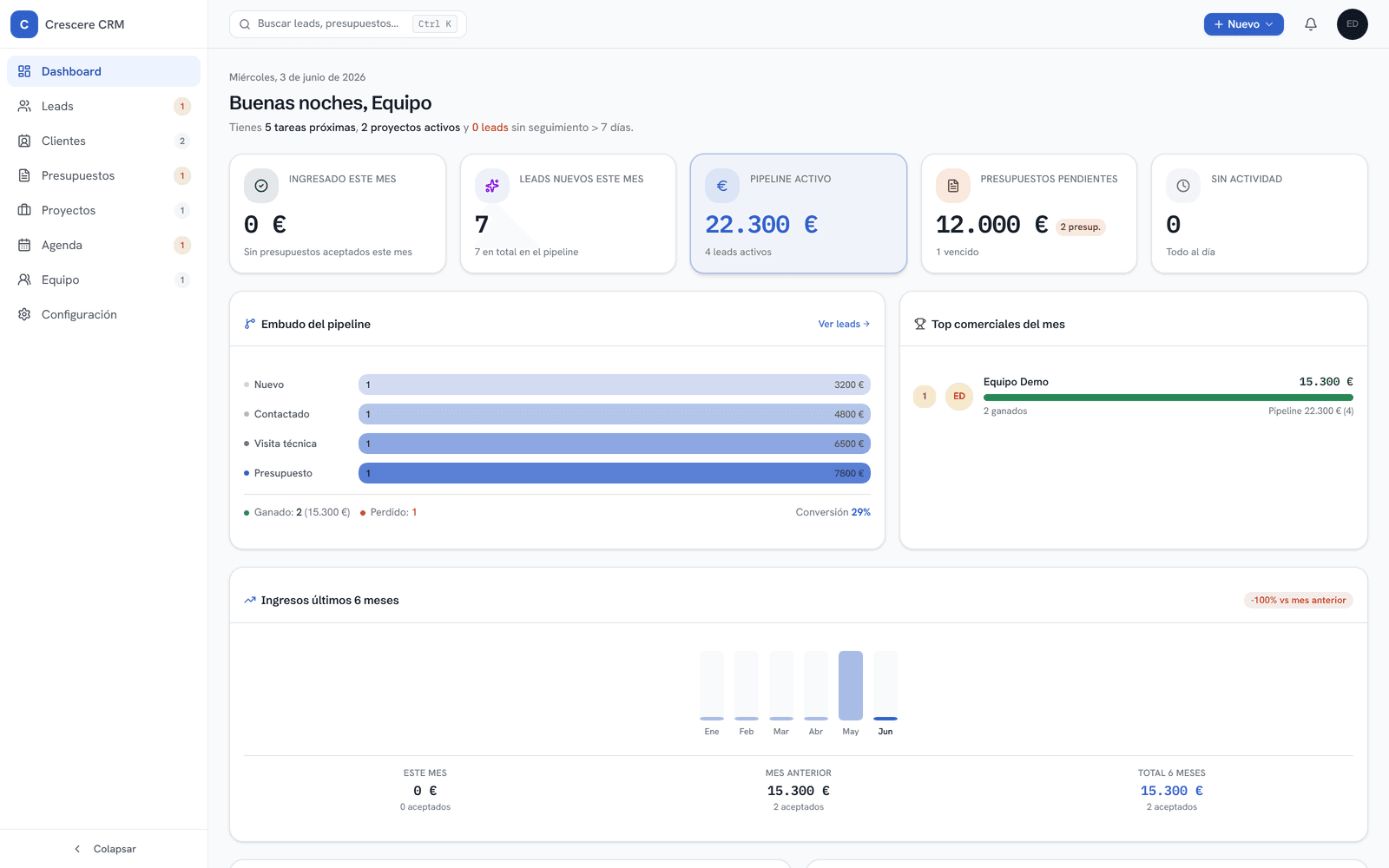Viewport: 1389px width, 868px height.
Task: Click the Visita técnica funnel bar
Action: click(x=615, y=444)
